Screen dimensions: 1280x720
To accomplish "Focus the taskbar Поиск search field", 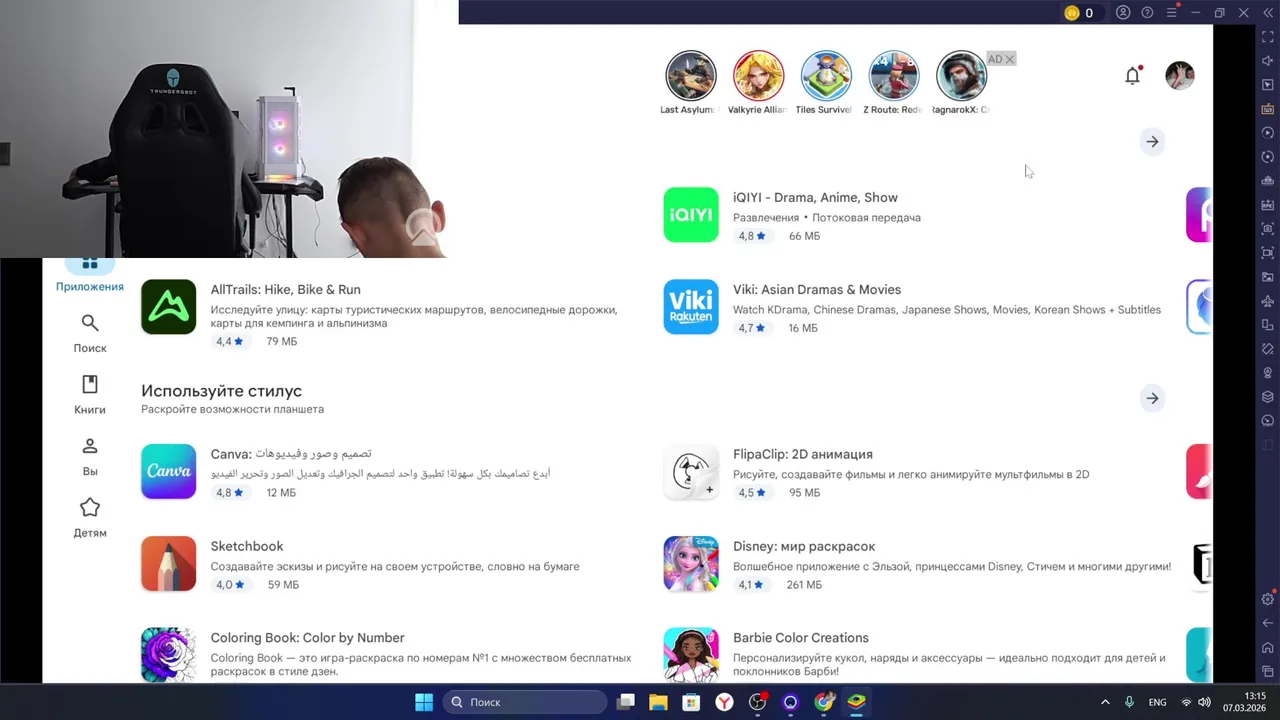I will point(524,702).
